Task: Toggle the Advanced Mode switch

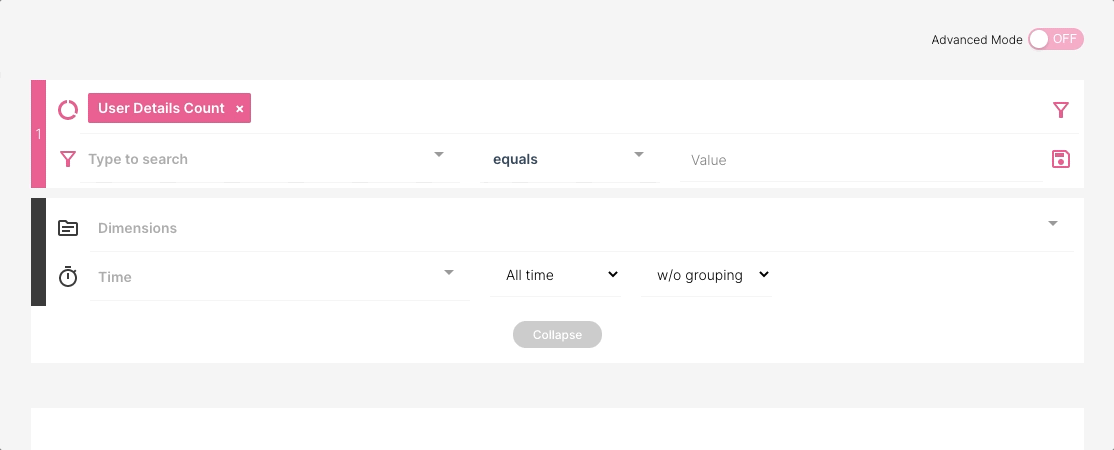Action: click(x=1055, y=39)
